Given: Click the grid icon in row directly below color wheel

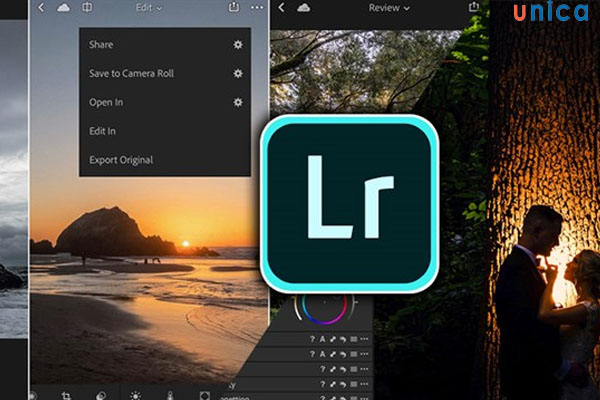Looking at the screenshot, I should [x=354, y=339].
